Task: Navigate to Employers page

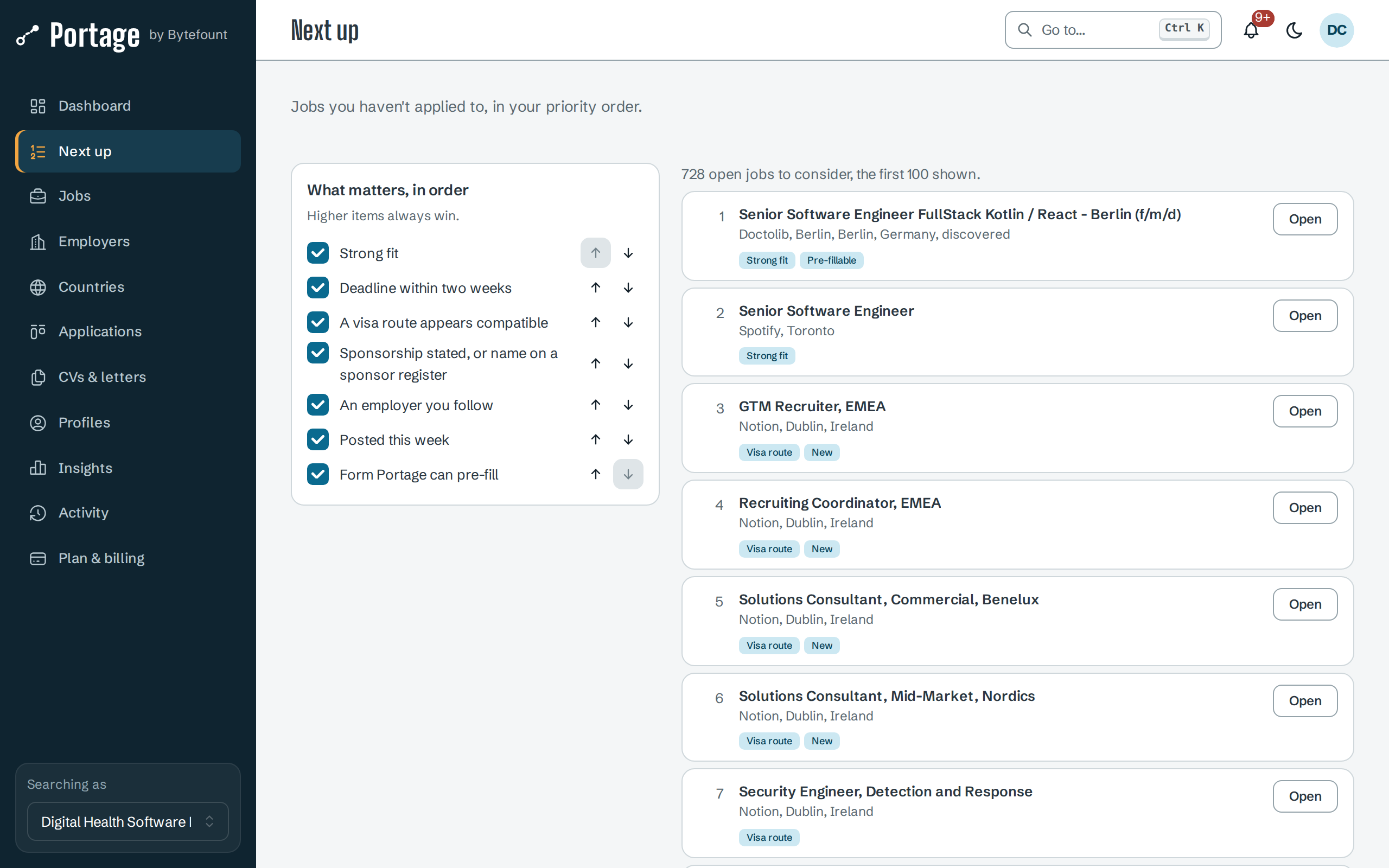Action: point(128,242)
